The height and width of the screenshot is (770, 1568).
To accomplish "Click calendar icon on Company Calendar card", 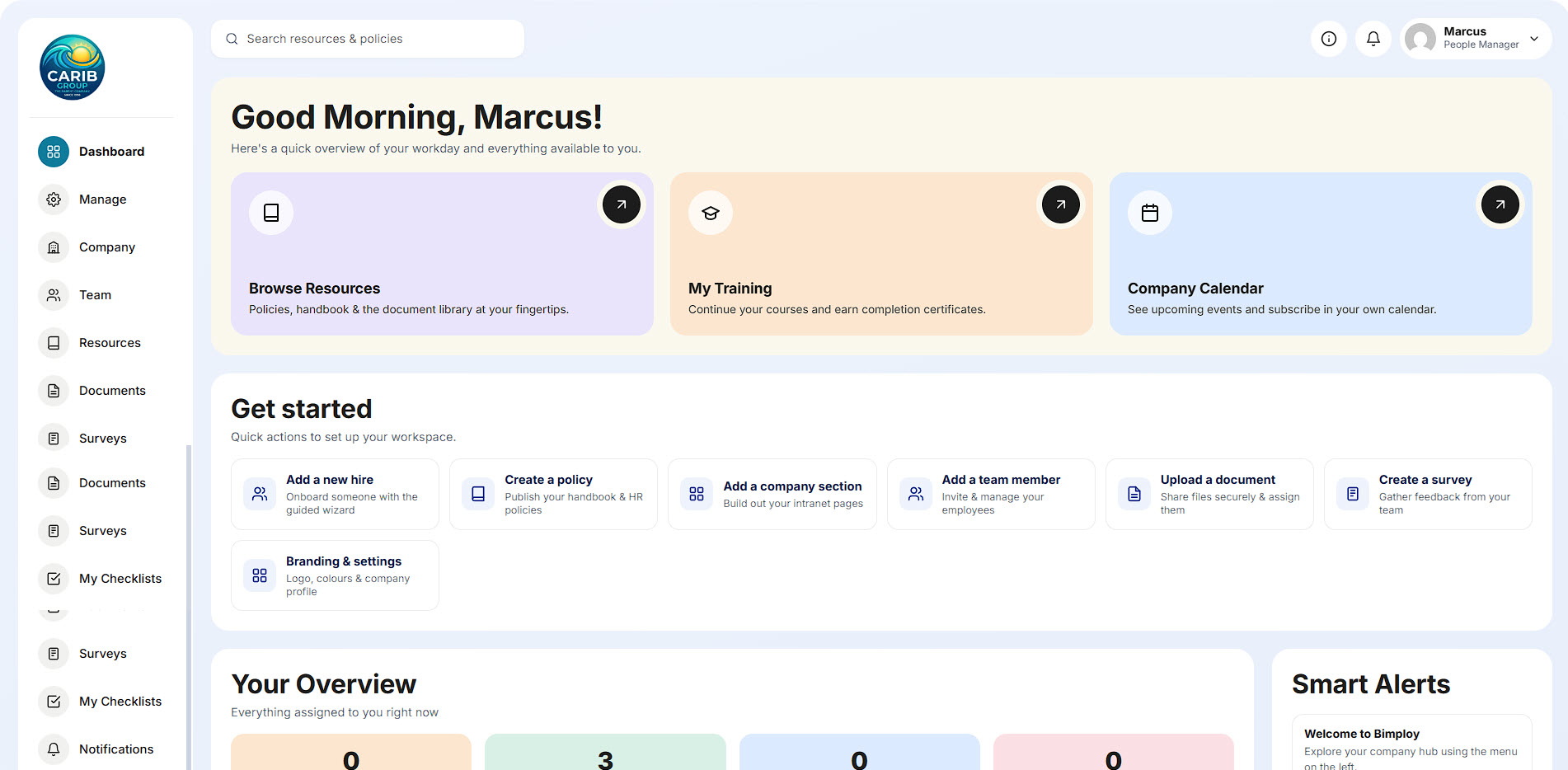I will [1150, 213].
